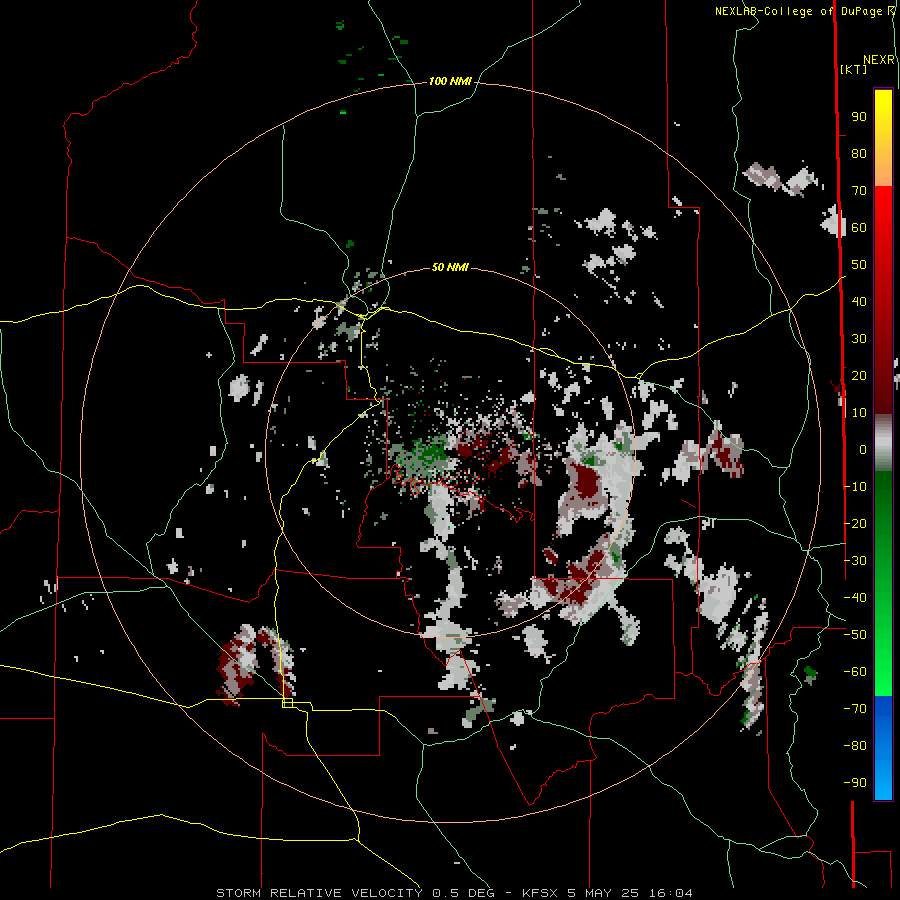Click the 60 value on velocity scale
900x900 pixels.
coord(859,228)
